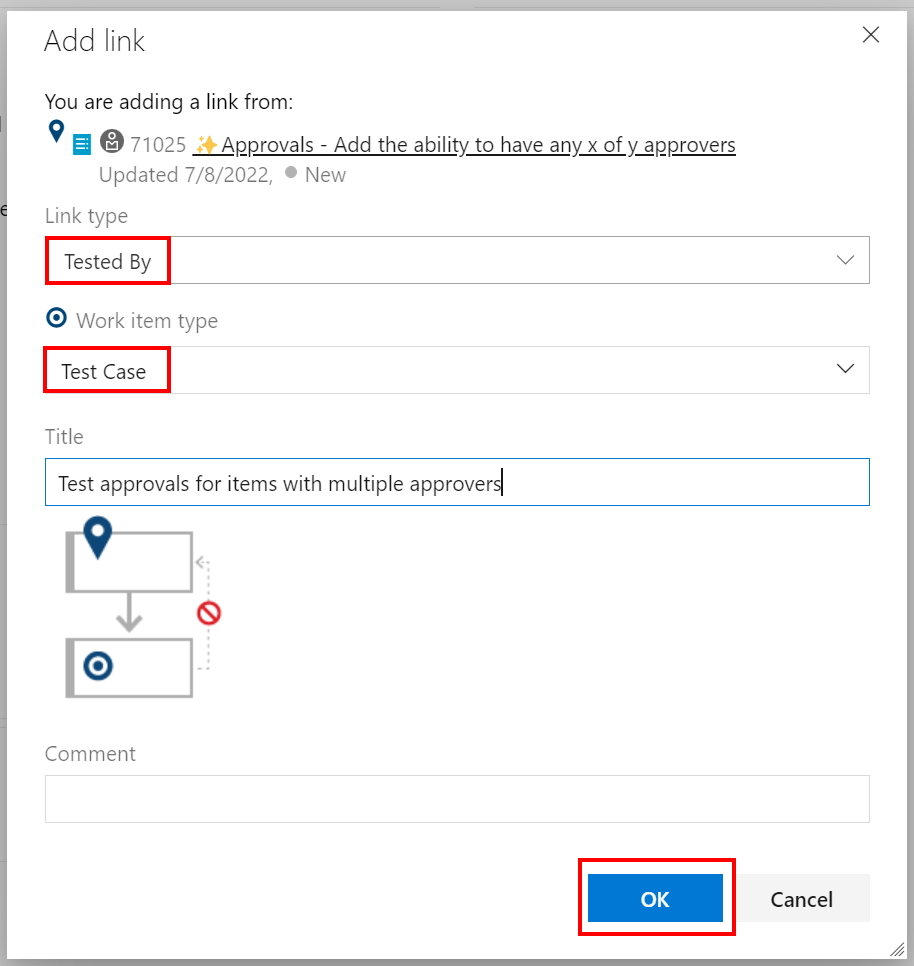Open the Link type dropdown showing Tested By
The height and width of the screenshot is (966, 914).
[456, 260]
